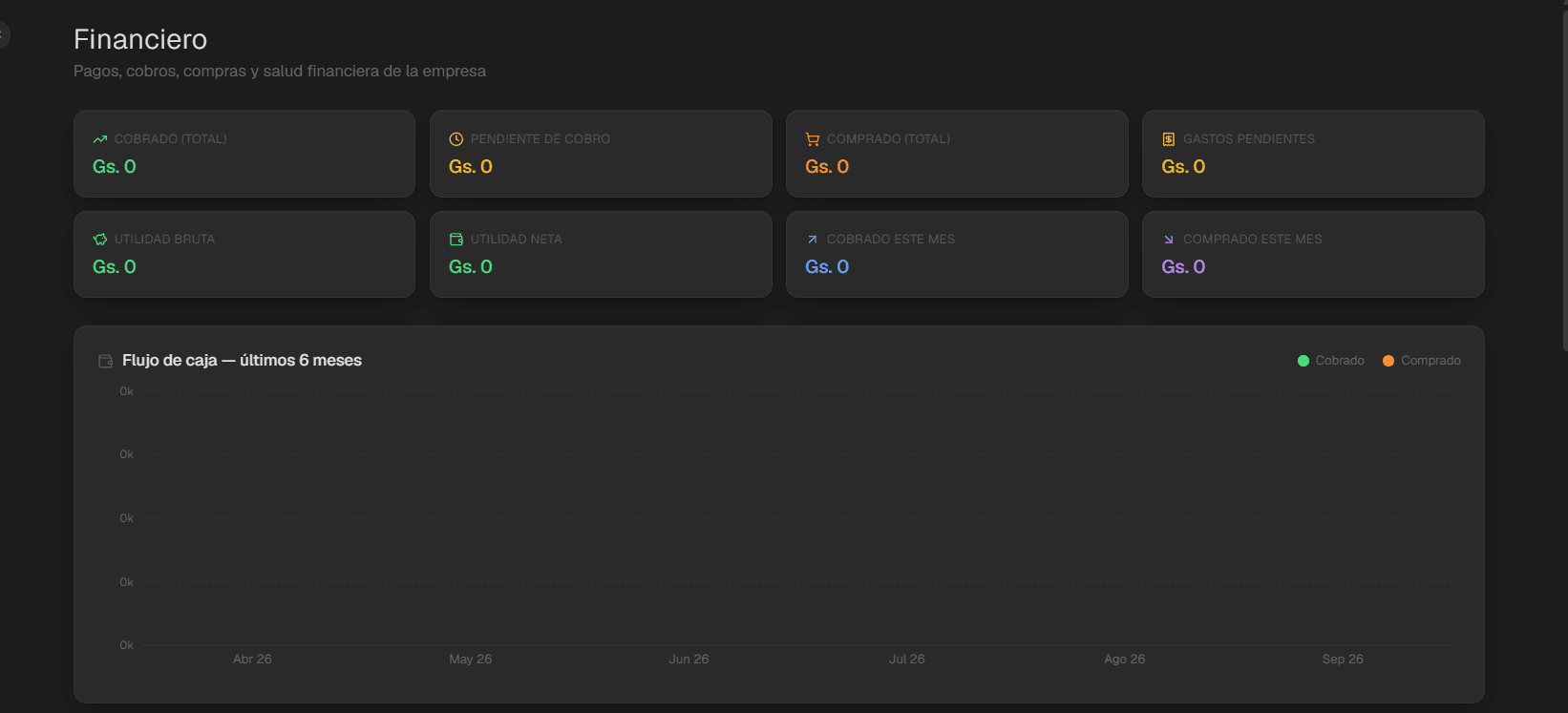The height and width of the screenshot is (713, 1568).
Task: Click the "COMPRADO ESTE MES" card label
Action: click(1253, 240)
